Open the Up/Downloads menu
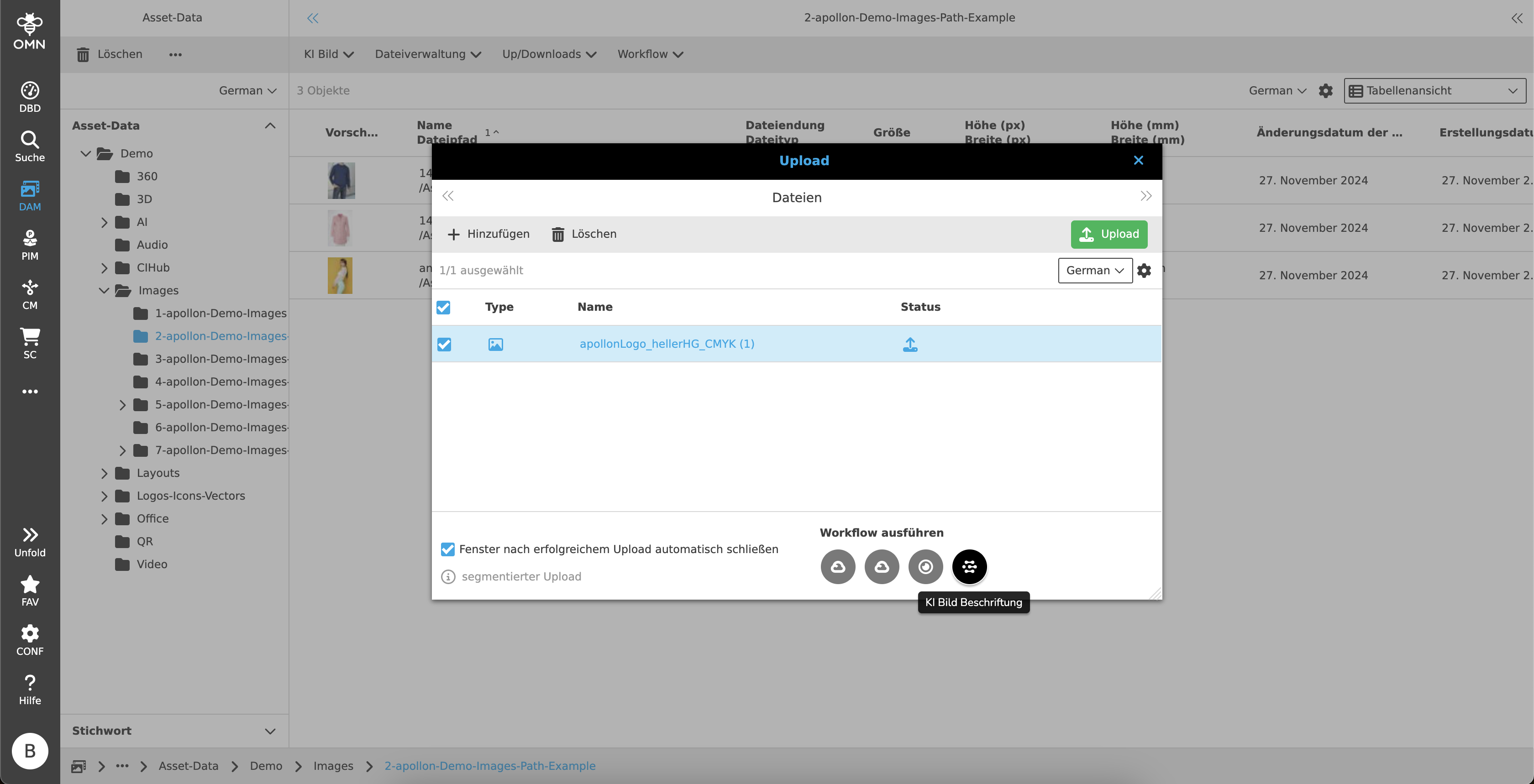Image resolution: width=1534 pixels, height=784 pixels. tap(548, 54)
